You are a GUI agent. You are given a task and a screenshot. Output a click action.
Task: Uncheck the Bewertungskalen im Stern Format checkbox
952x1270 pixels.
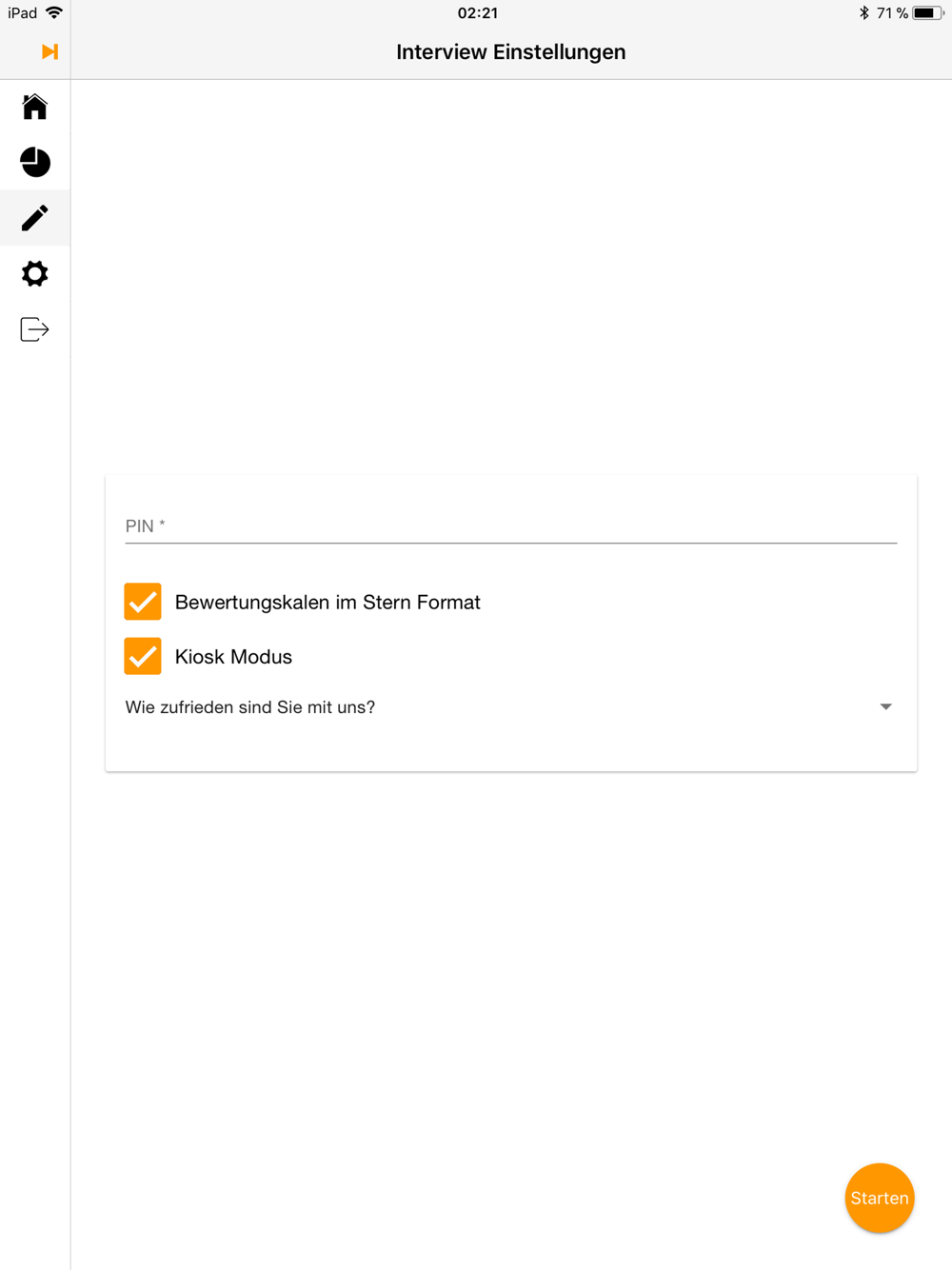[x=143, y=602]
